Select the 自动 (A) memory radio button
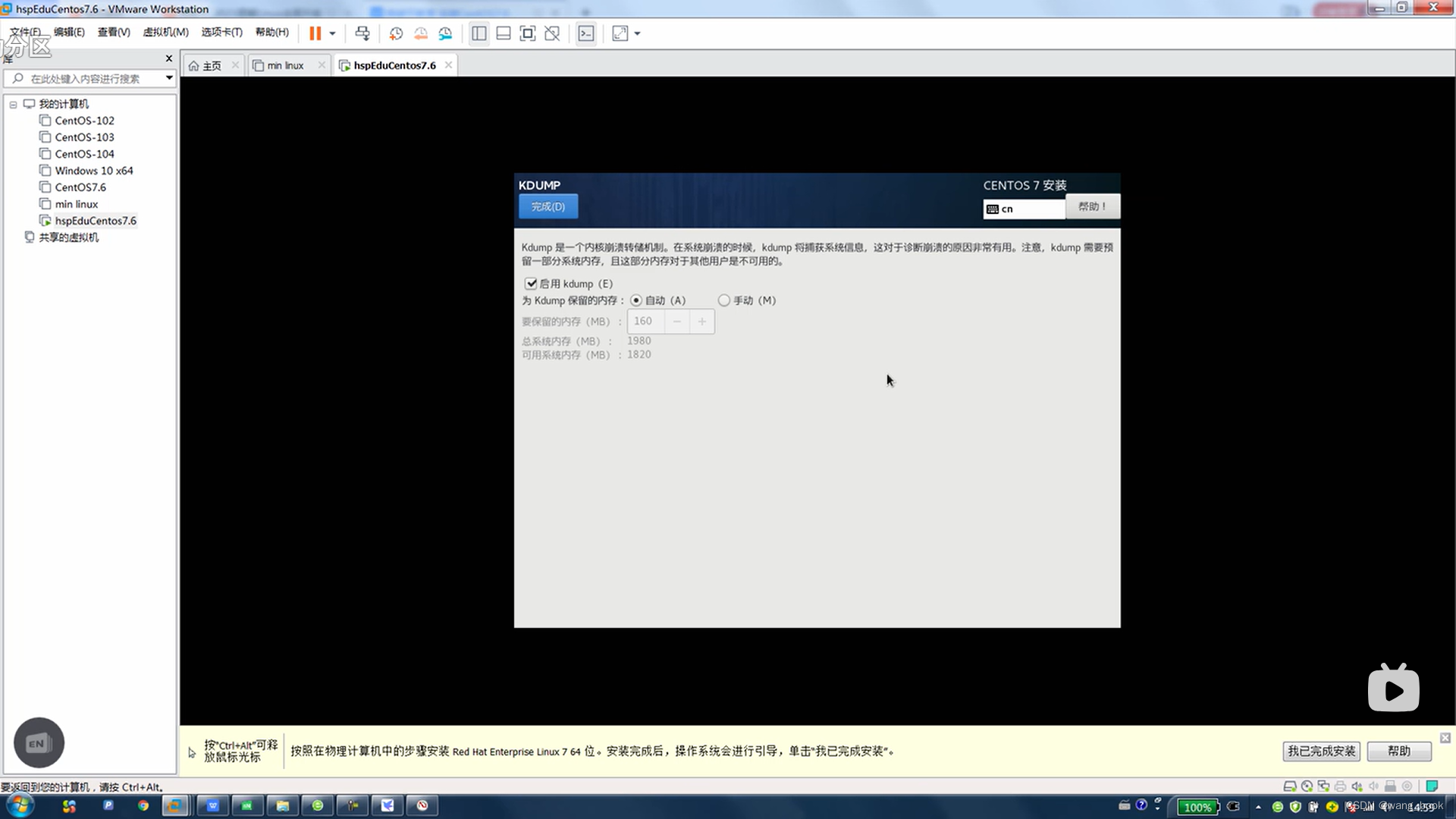The height and width of the screenshot is (819, 1456). pyautogui.click(x=635, y=300)
